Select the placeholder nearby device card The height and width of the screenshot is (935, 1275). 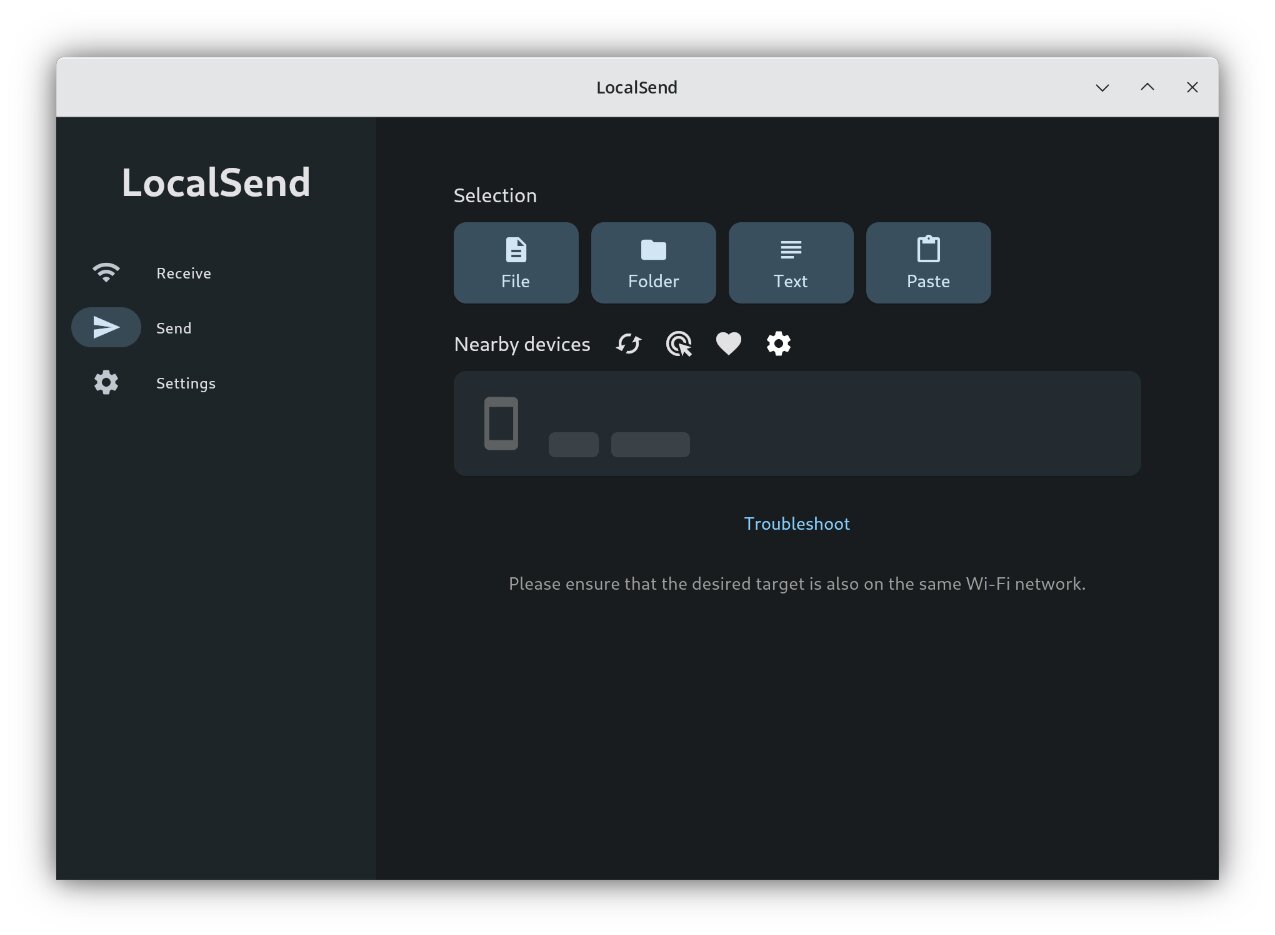tap(797, 423)
